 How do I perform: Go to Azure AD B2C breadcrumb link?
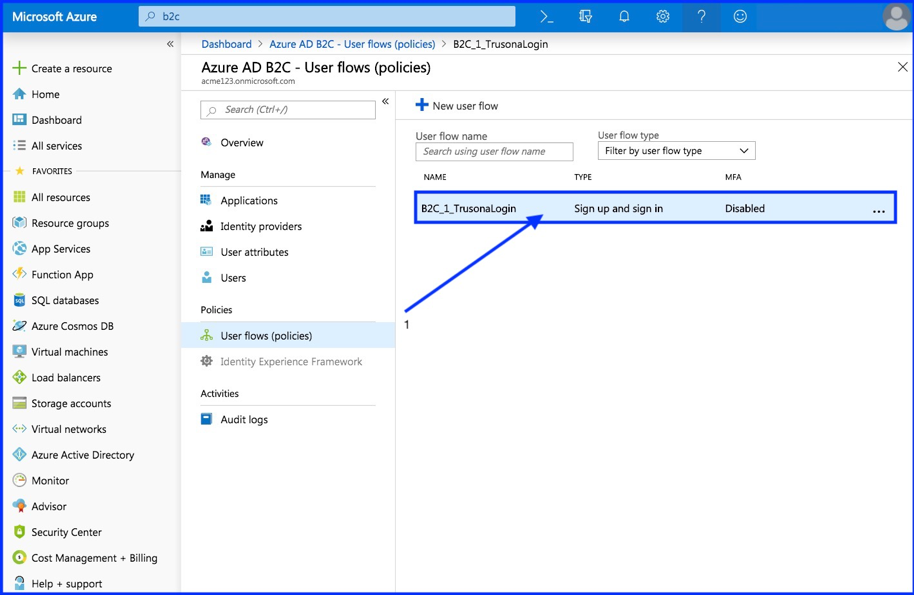(x=352, y=44)
